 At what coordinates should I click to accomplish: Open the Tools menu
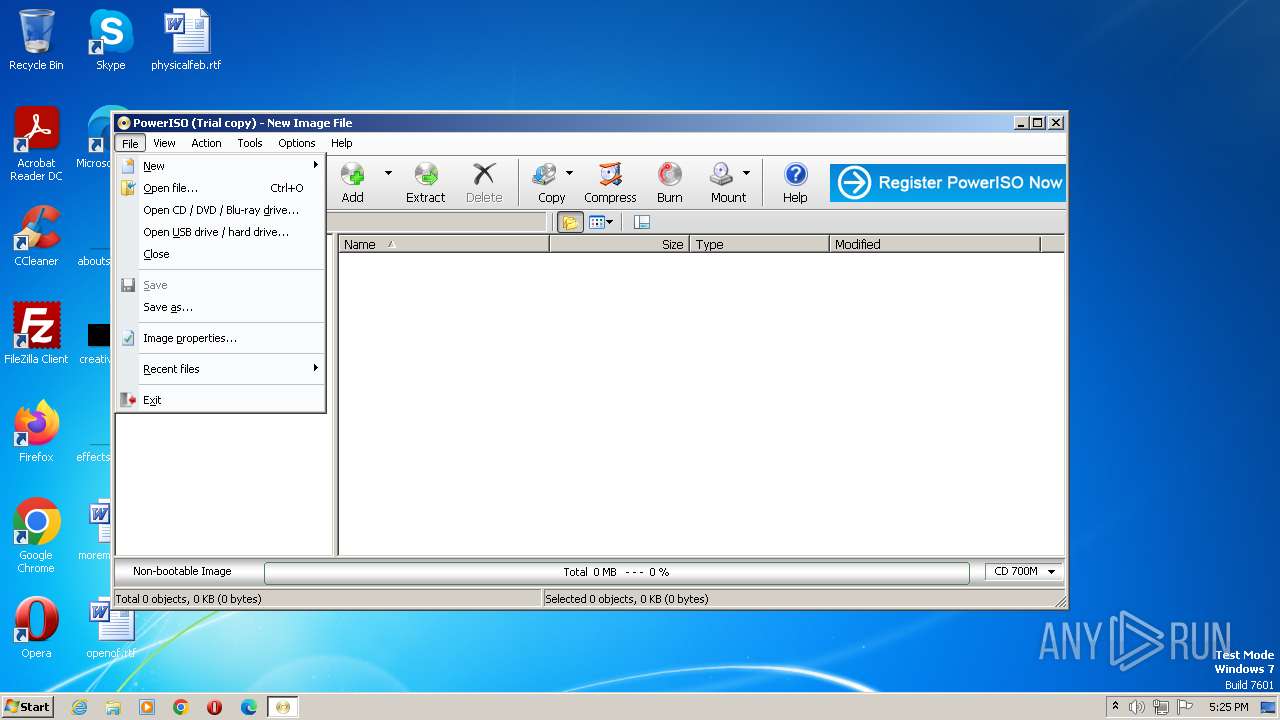[x=250, y=143]
